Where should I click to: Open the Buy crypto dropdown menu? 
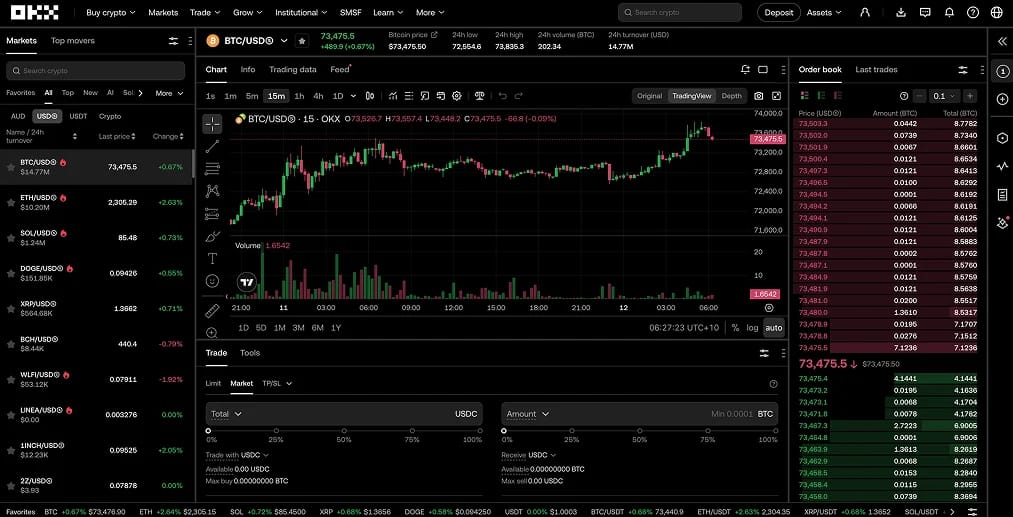pos(110,12)
